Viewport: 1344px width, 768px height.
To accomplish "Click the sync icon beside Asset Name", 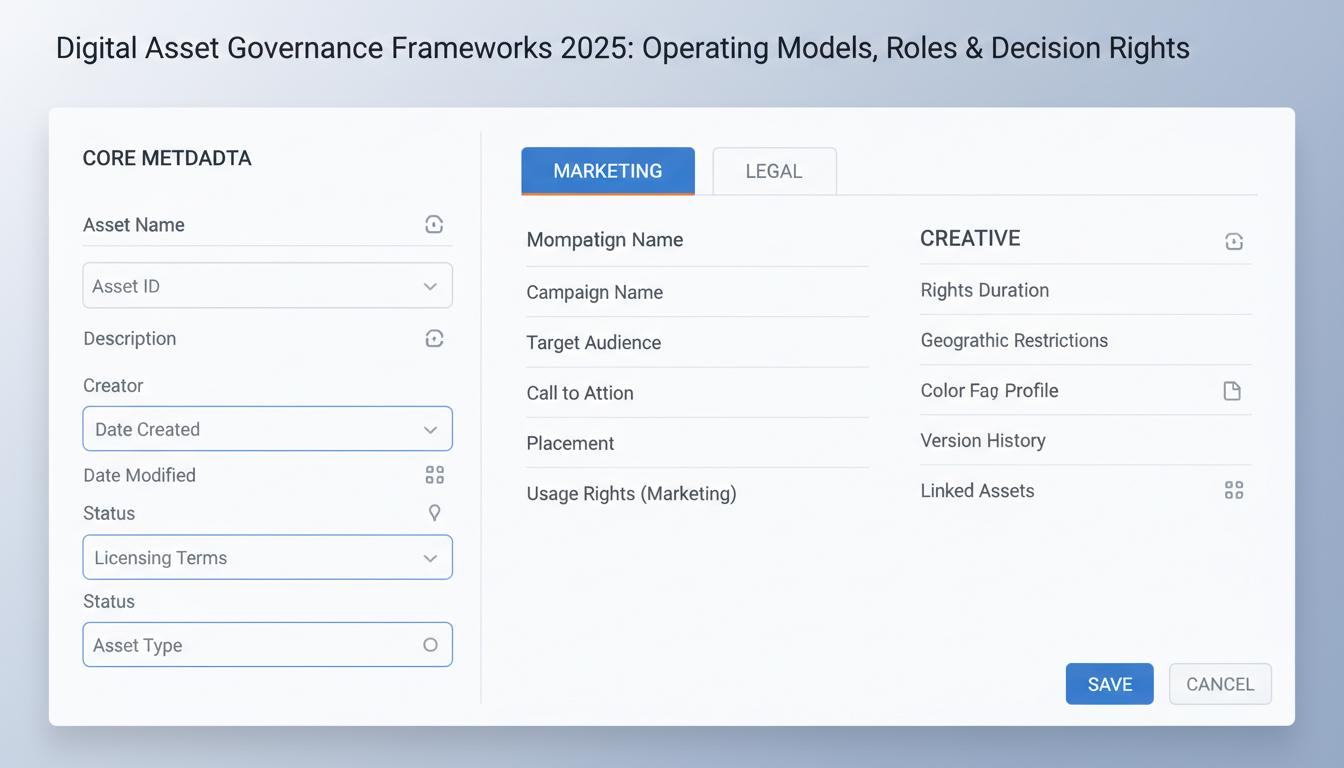I will tap(434, 224).
